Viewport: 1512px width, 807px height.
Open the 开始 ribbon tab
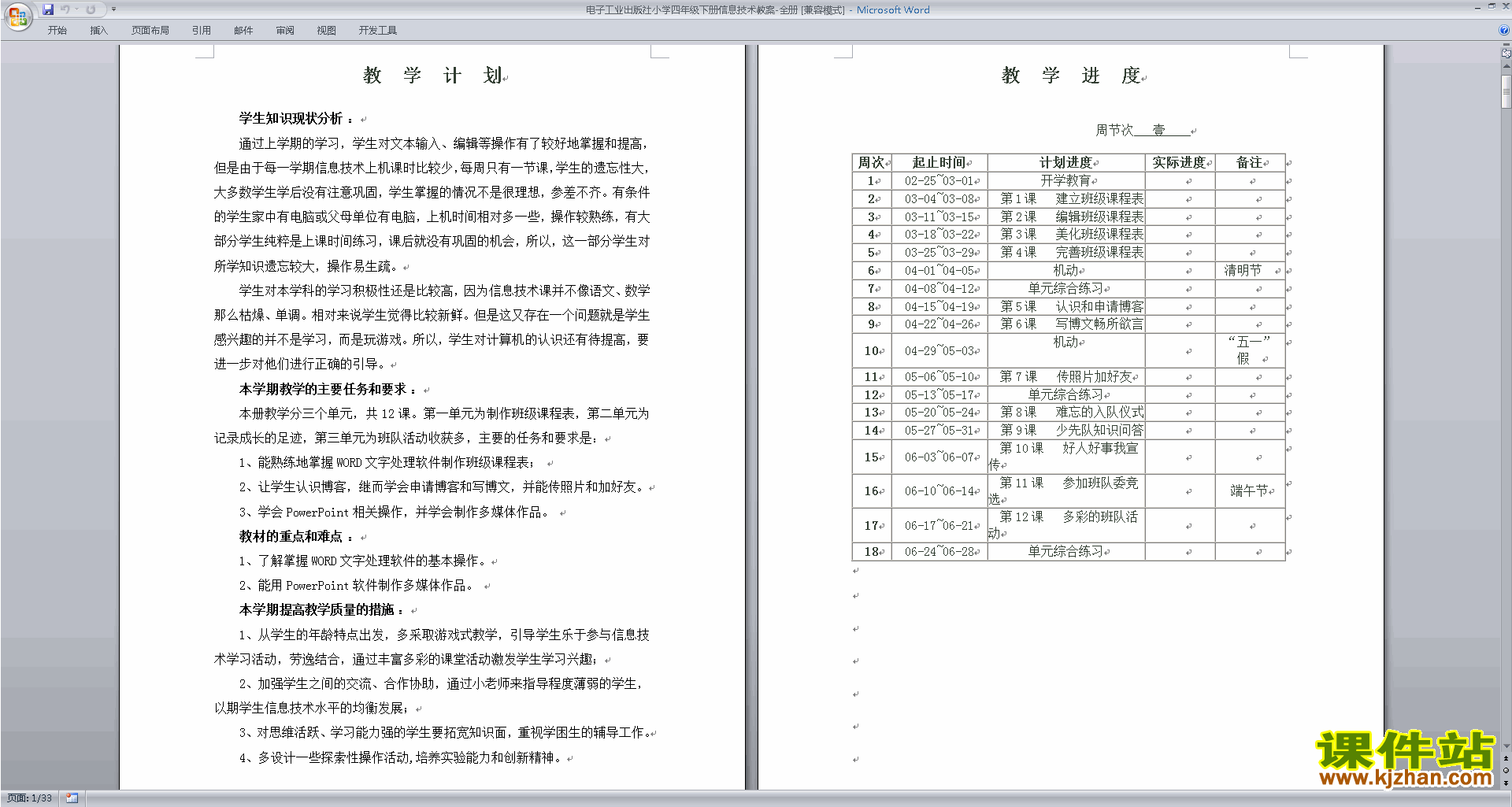57,31
